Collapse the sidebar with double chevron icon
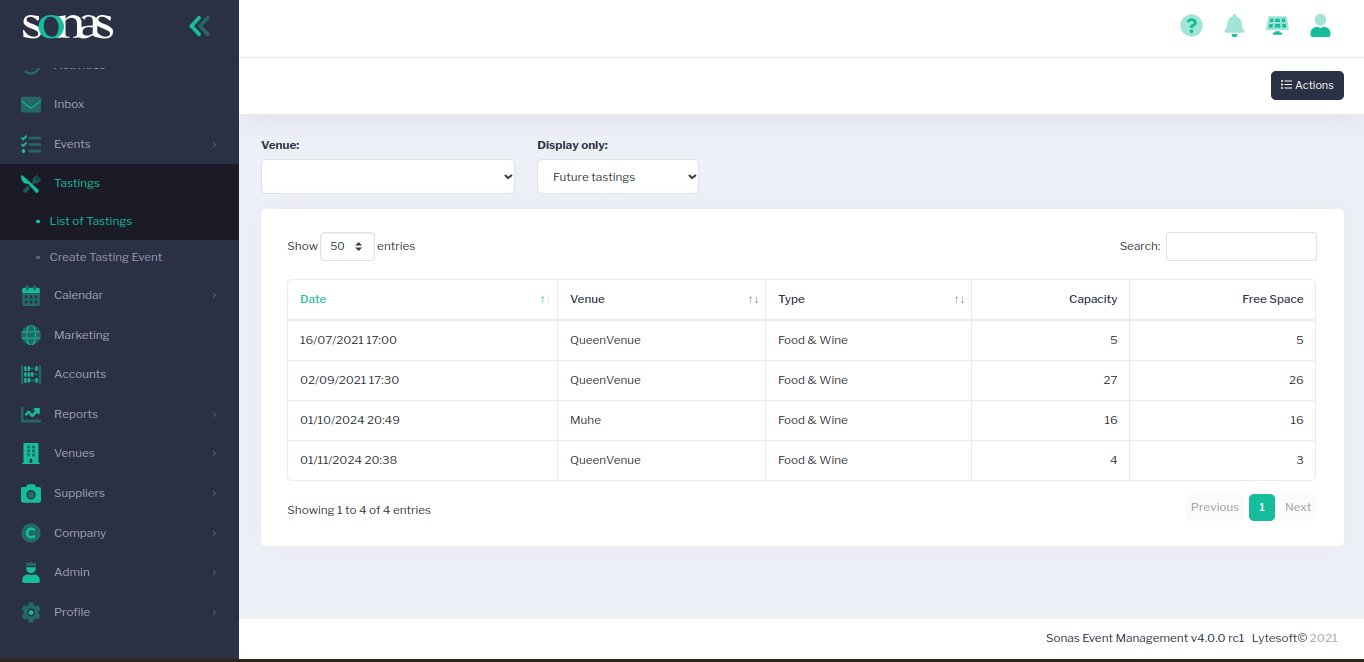The image size is (1364, 662). tap(200, 26)
